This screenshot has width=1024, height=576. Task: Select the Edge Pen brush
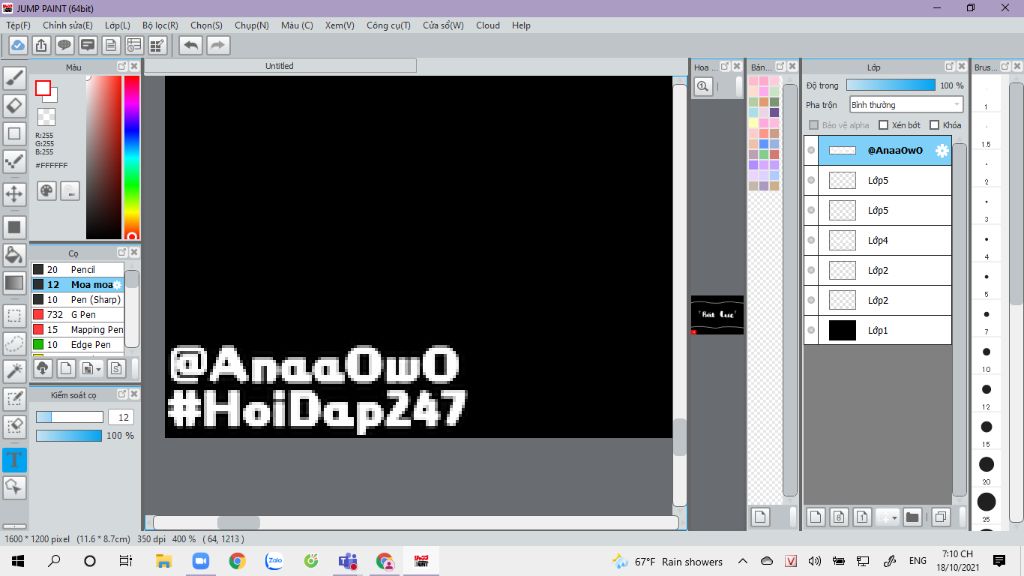(78, 345)
